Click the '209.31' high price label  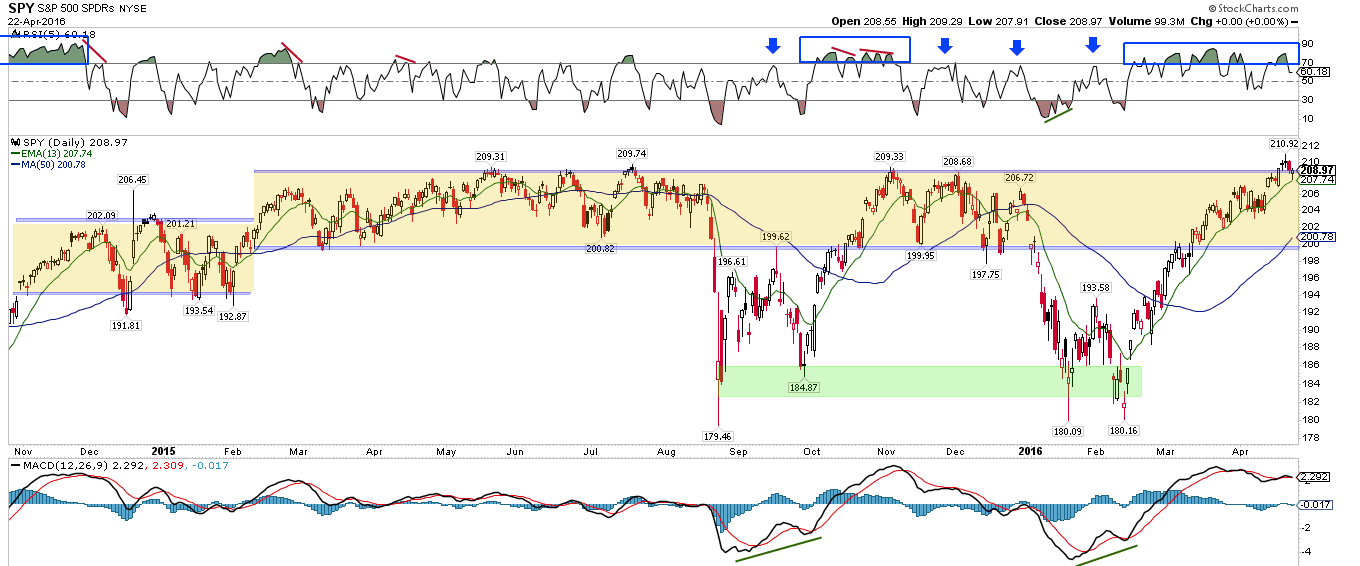(490, 156)
